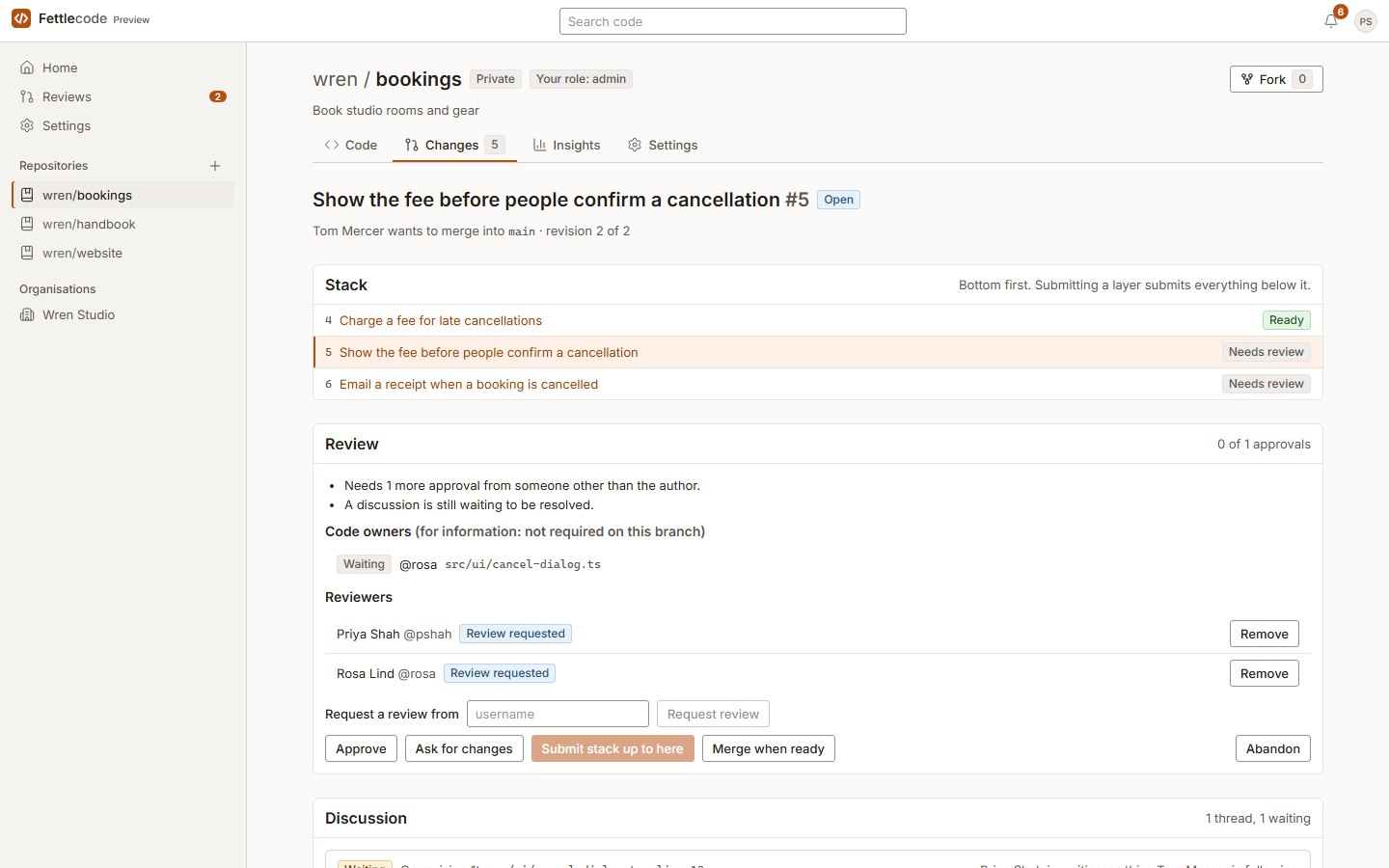This screenshot has height=868, width=1389.
Task: Focus the reviewer username field
Action: pyautogui.click(x=558, y=714)
